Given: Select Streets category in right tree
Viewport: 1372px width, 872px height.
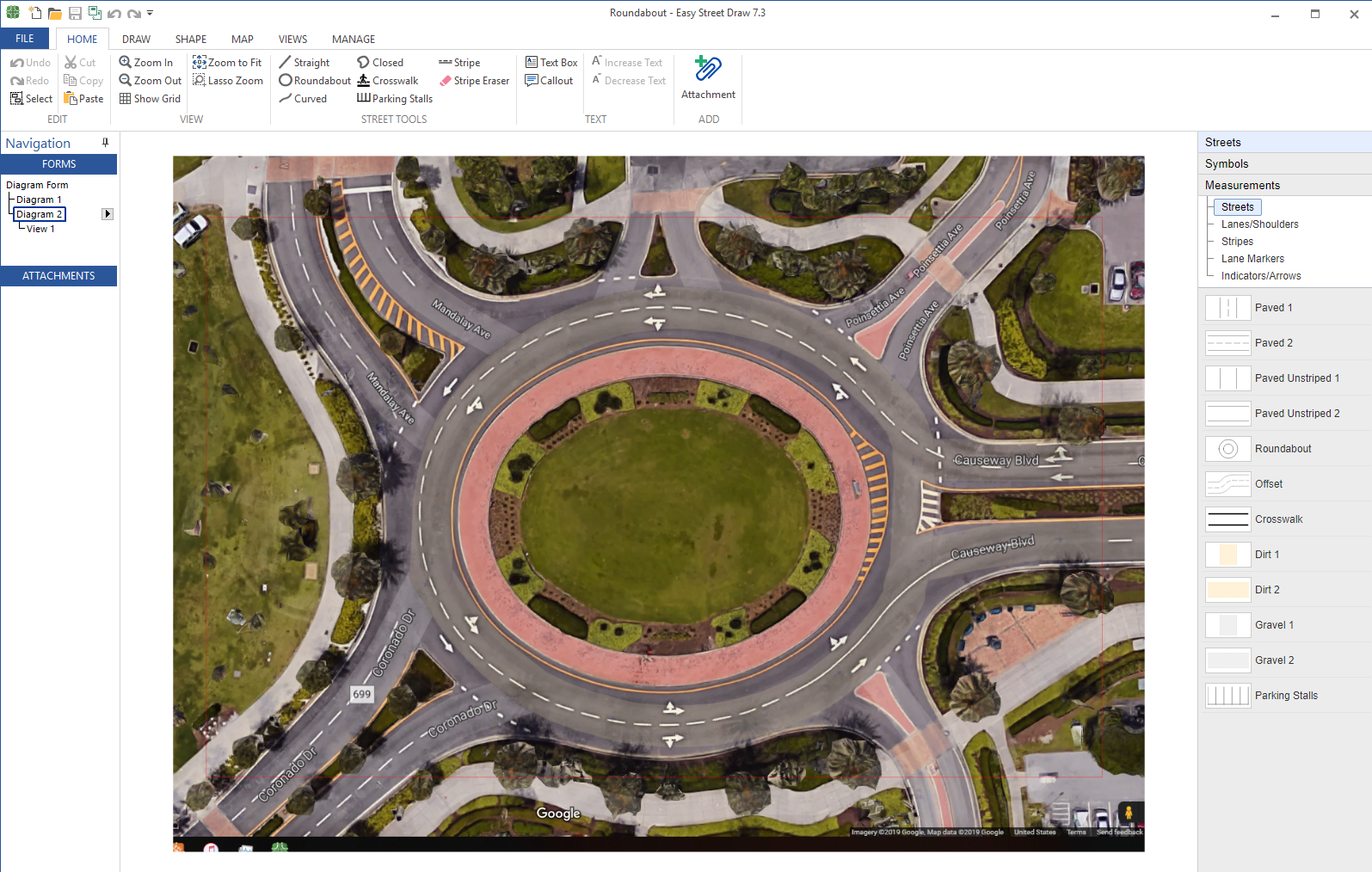Looking at the screenshot, I should click(x=1237, y=207).
